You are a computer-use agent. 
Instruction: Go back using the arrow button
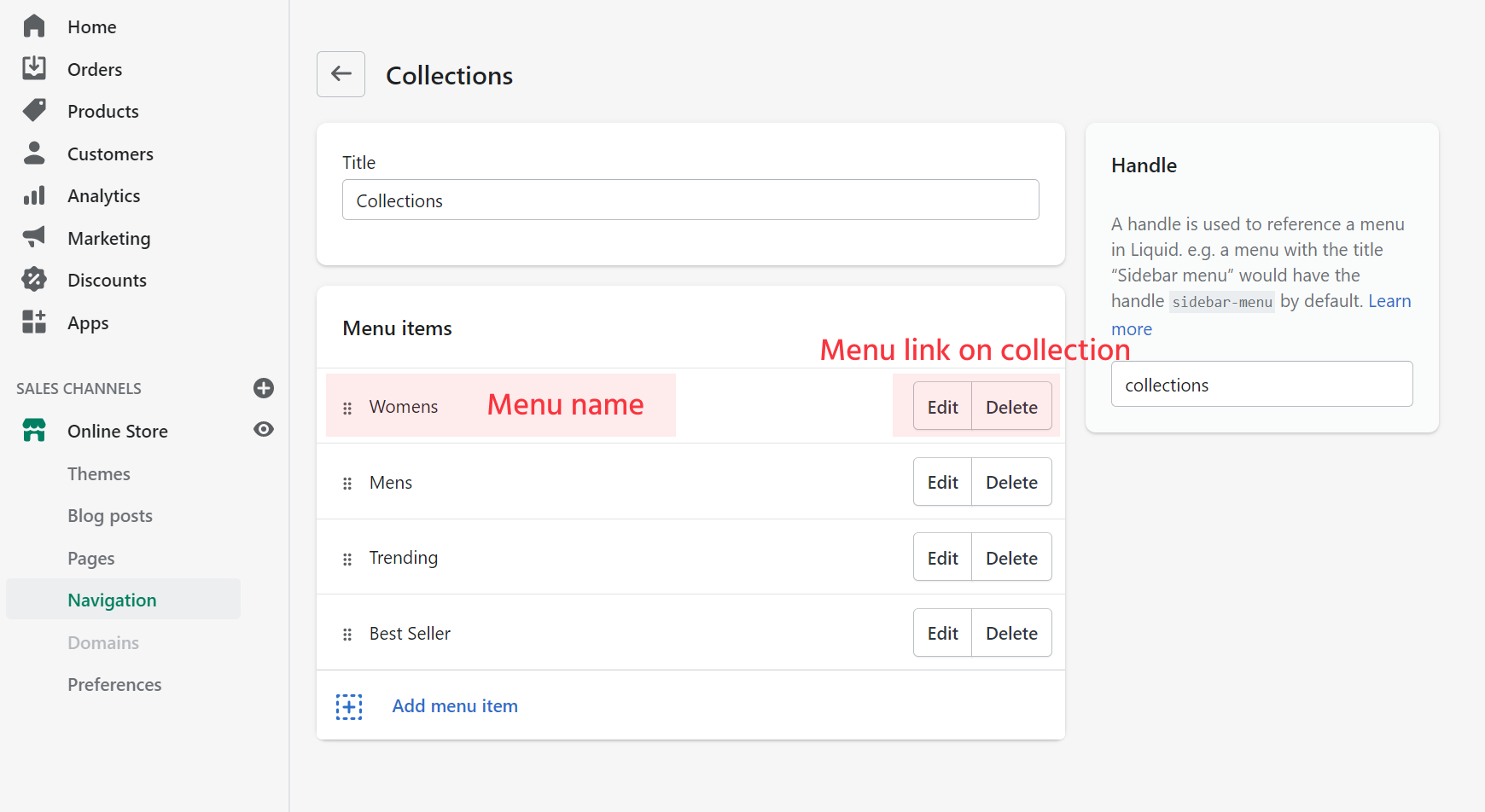(x=341, y=74)
